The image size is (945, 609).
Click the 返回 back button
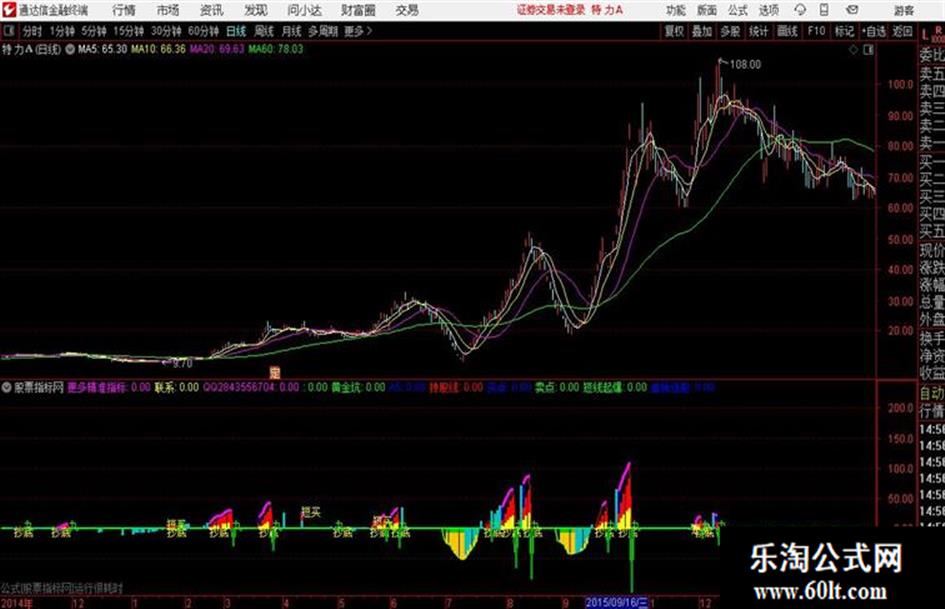pos(902,31)
